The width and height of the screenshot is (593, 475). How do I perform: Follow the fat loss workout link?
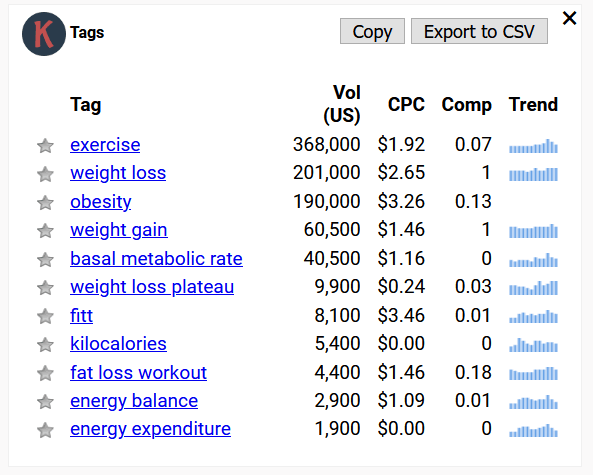click(x=138, y=373)
